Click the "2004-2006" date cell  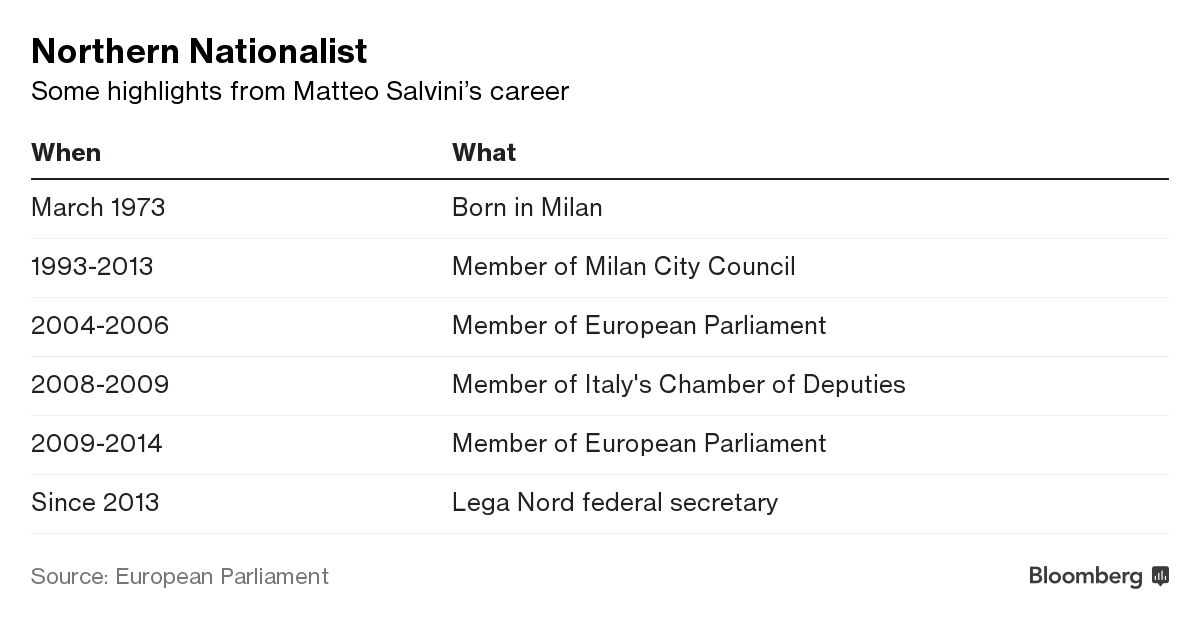pyautogui.click(x=100, y=325)
